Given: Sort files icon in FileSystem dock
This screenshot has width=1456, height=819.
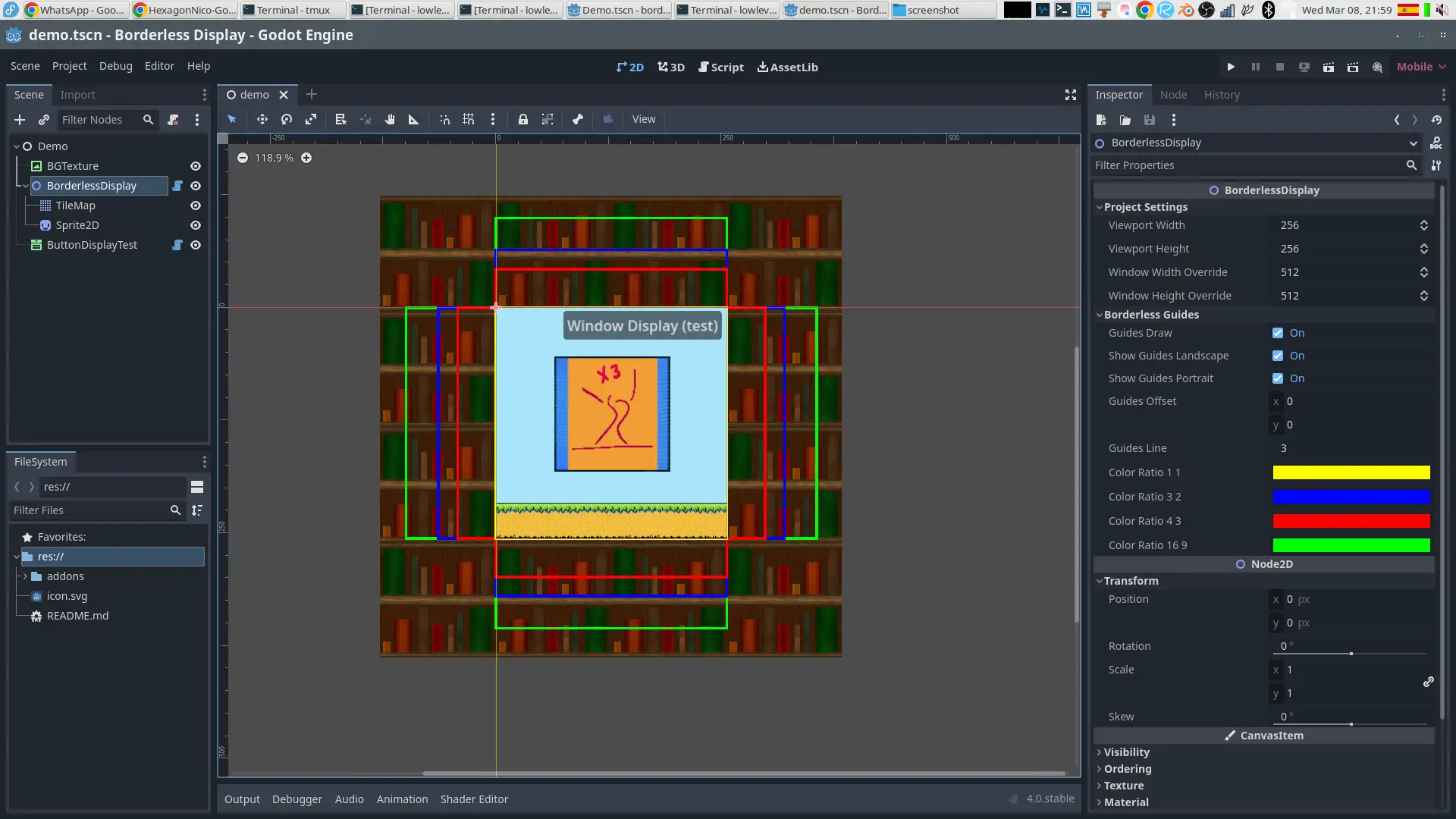Looking at the screenshot, I should point(197,510).
